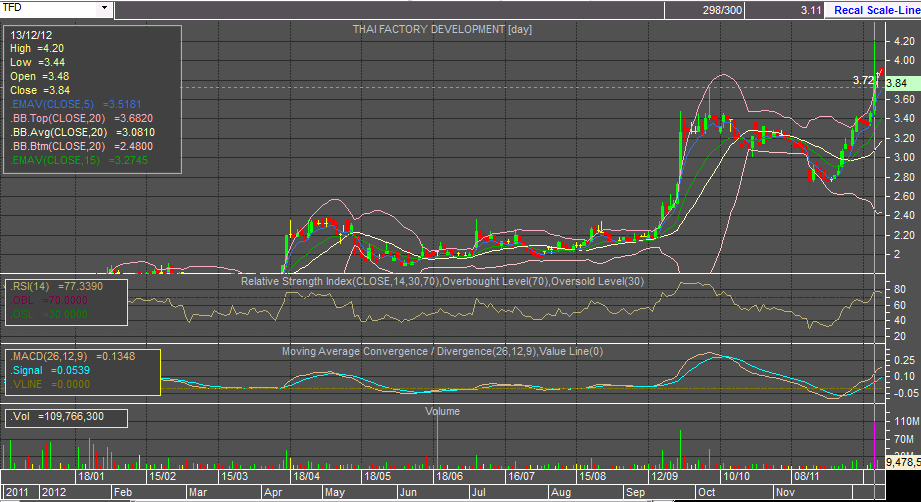Click the 13/12/12 date in info box

pos(31,35)
